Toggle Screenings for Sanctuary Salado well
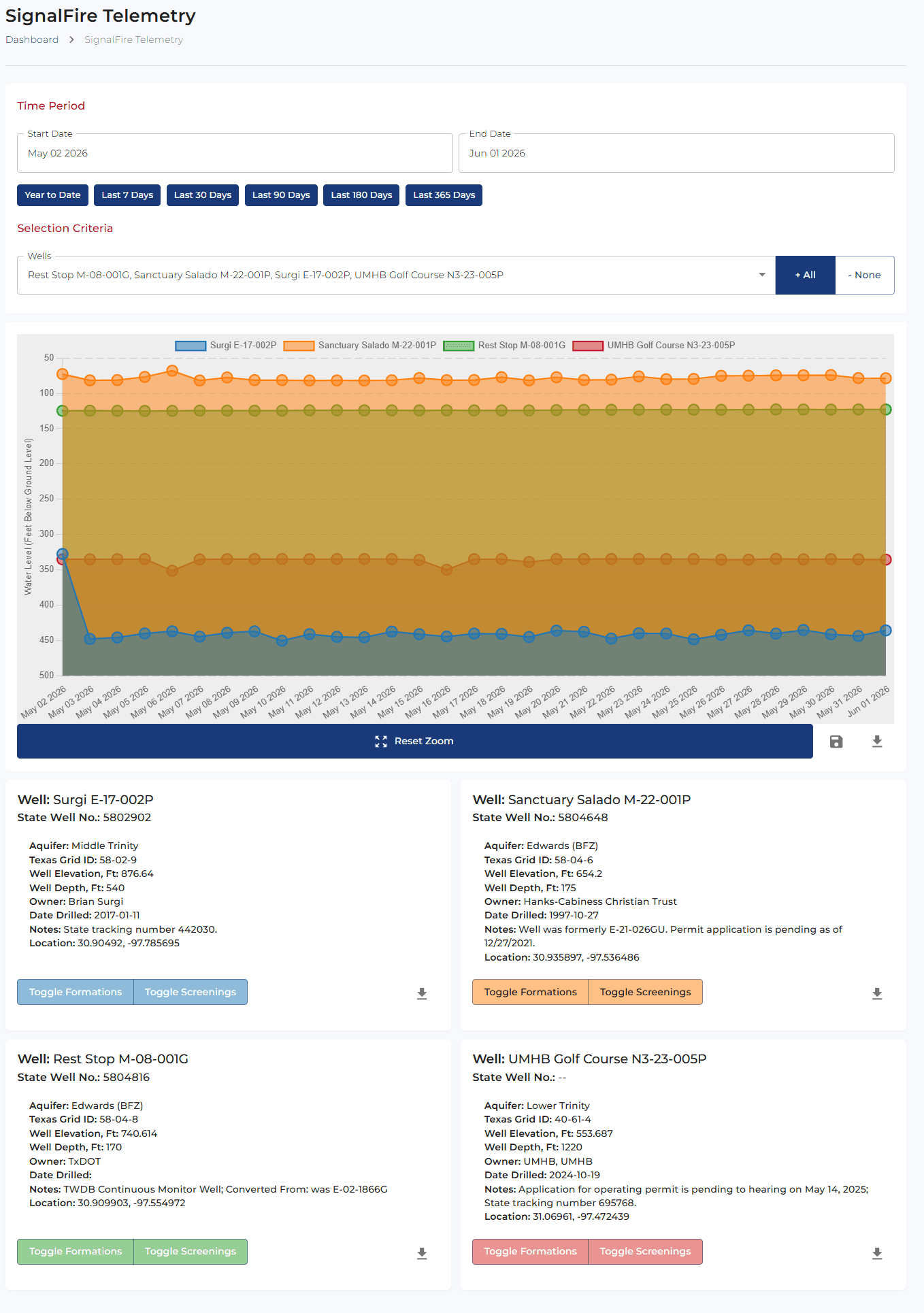Viewport: 924px width, 1313px height. pos(645,992)
